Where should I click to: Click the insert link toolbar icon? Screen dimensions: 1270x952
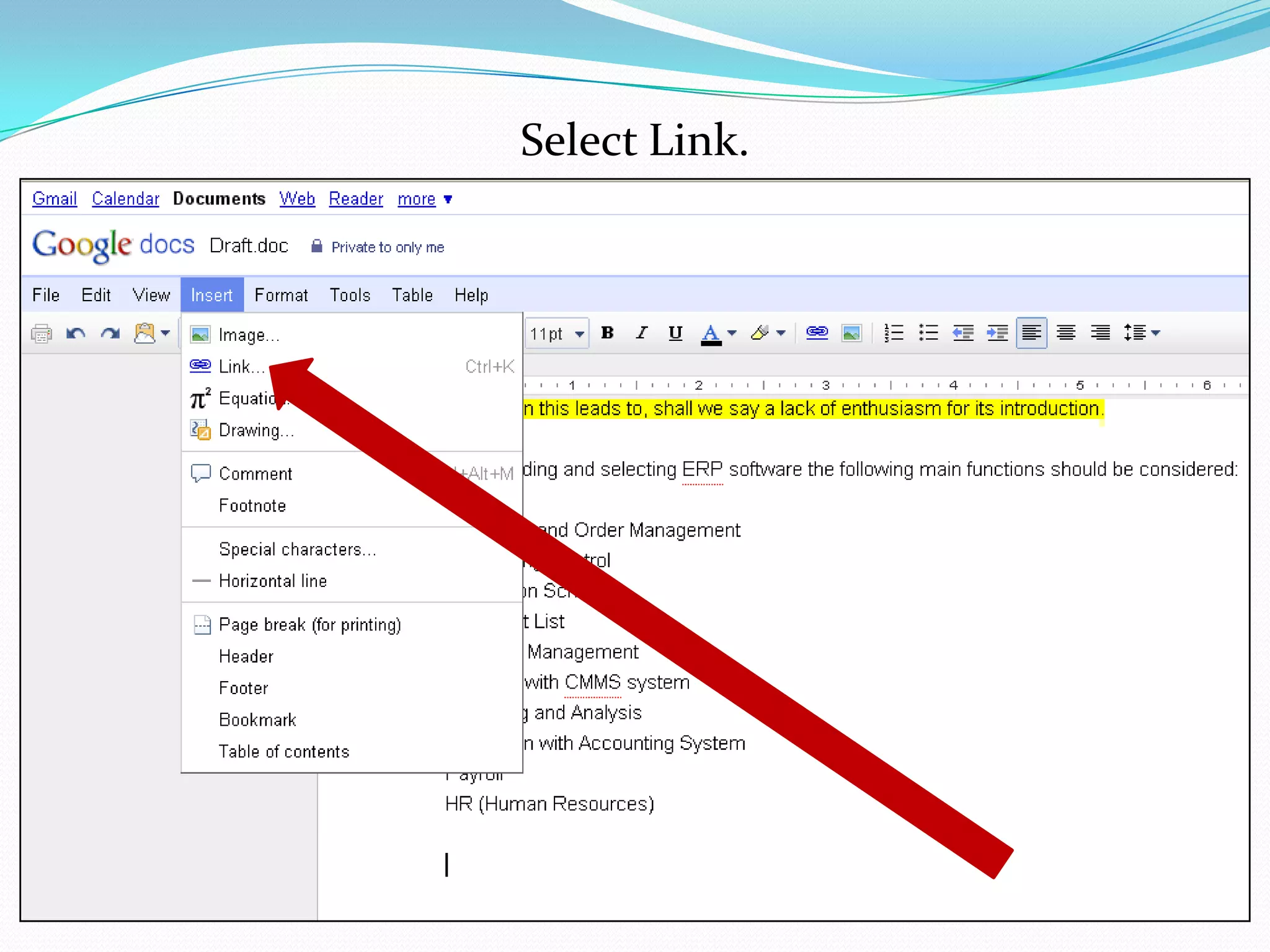click(817, 332)
